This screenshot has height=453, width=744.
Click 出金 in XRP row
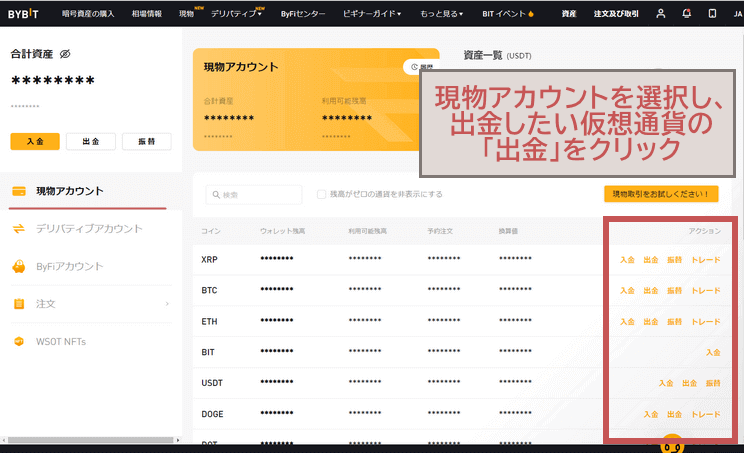click(651, 259)
